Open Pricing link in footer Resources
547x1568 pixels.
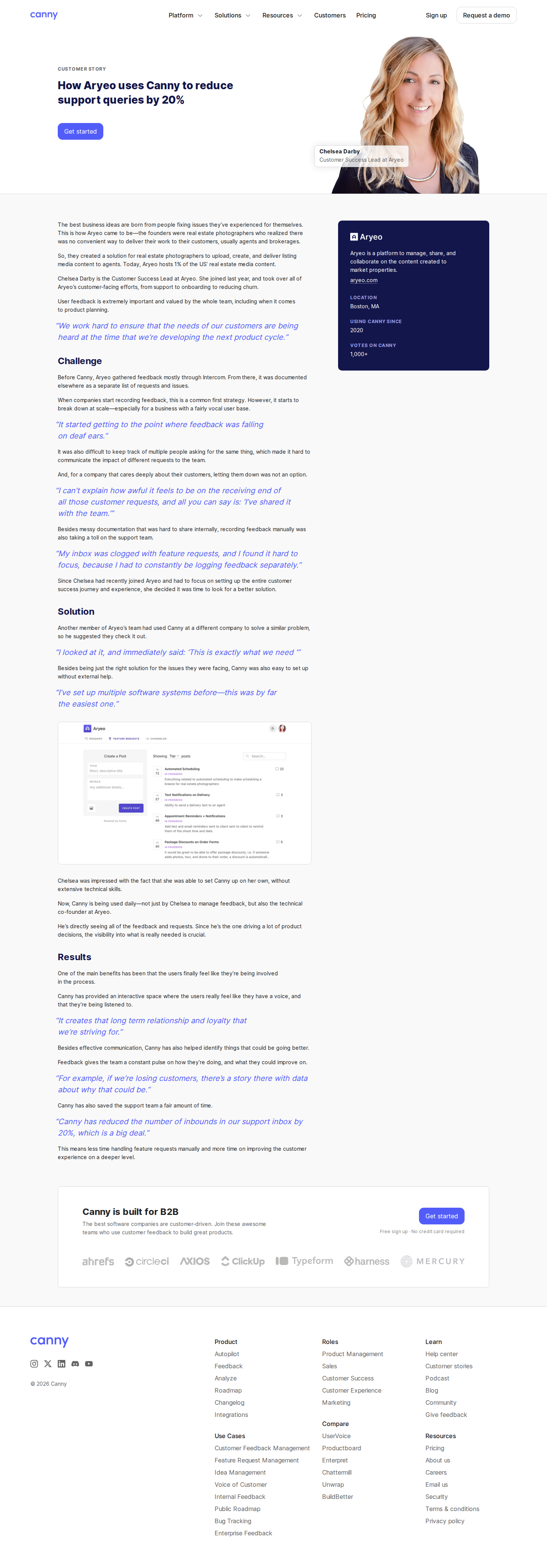[435, 1448]
